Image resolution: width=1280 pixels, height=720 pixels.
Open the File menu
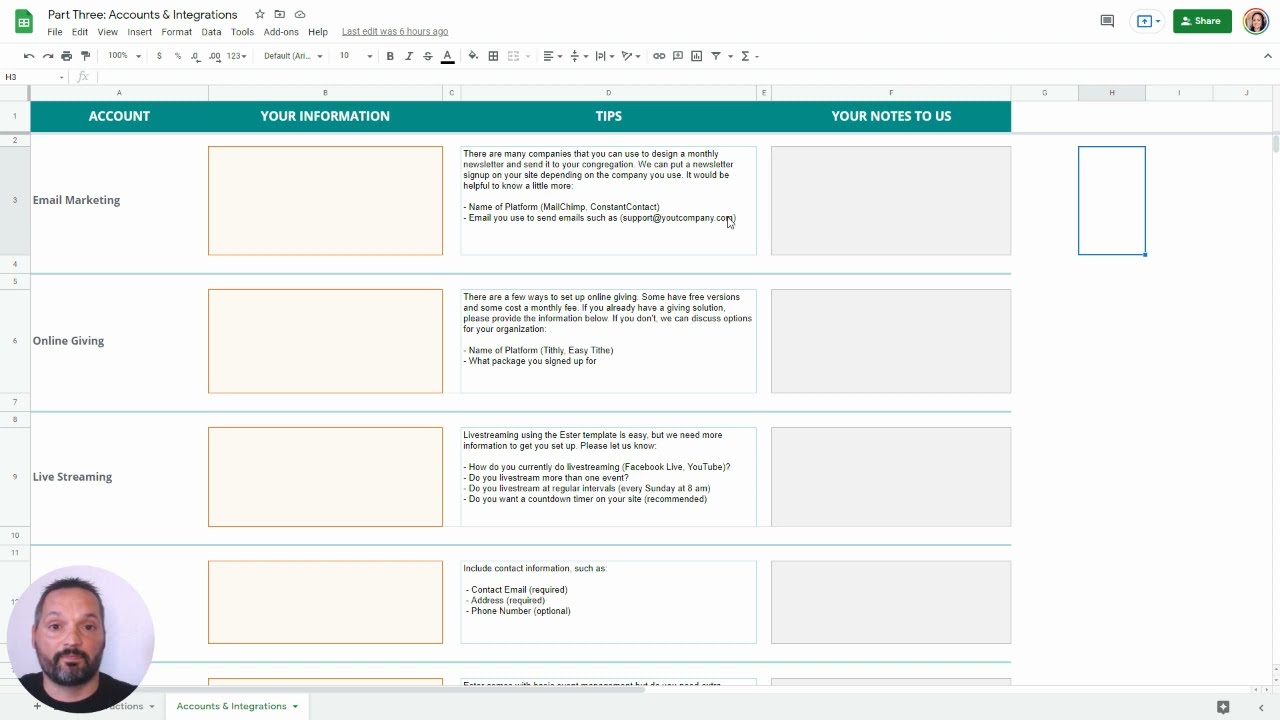pyautogui.click(x=55, y=32)
